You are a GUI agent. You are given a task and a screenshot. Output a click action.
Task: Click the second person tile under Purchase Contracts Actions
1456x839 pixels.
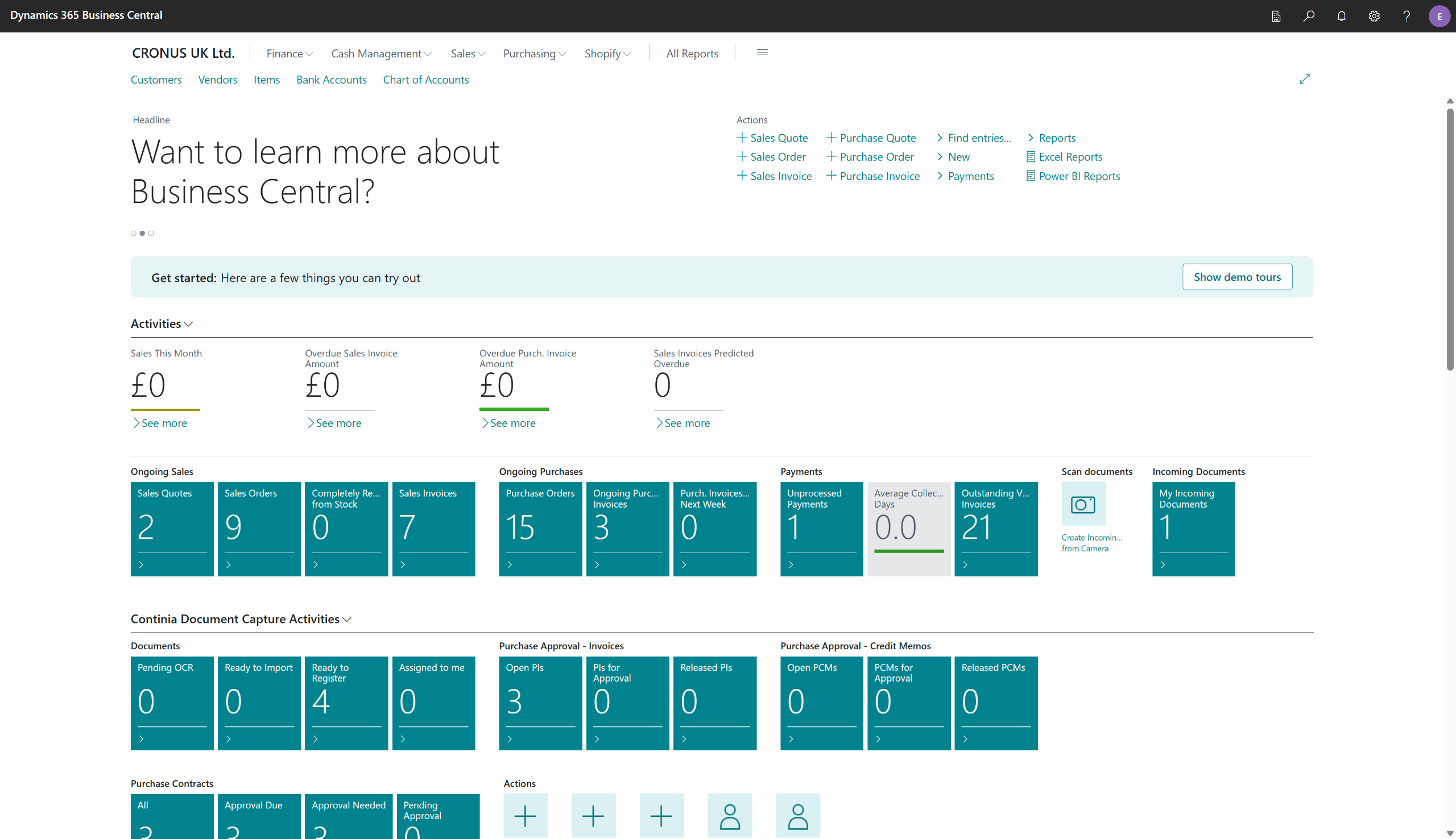798,815
